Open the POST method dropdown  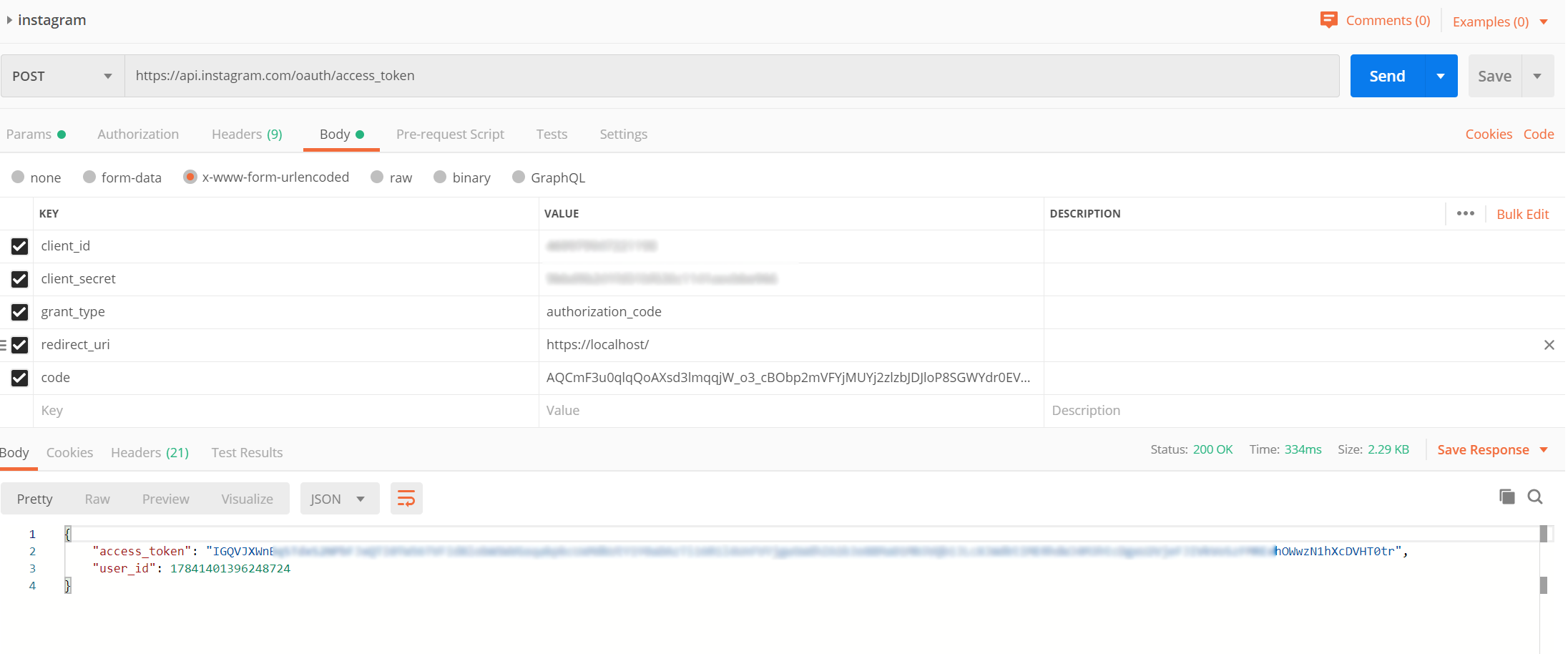pos(63,76)
